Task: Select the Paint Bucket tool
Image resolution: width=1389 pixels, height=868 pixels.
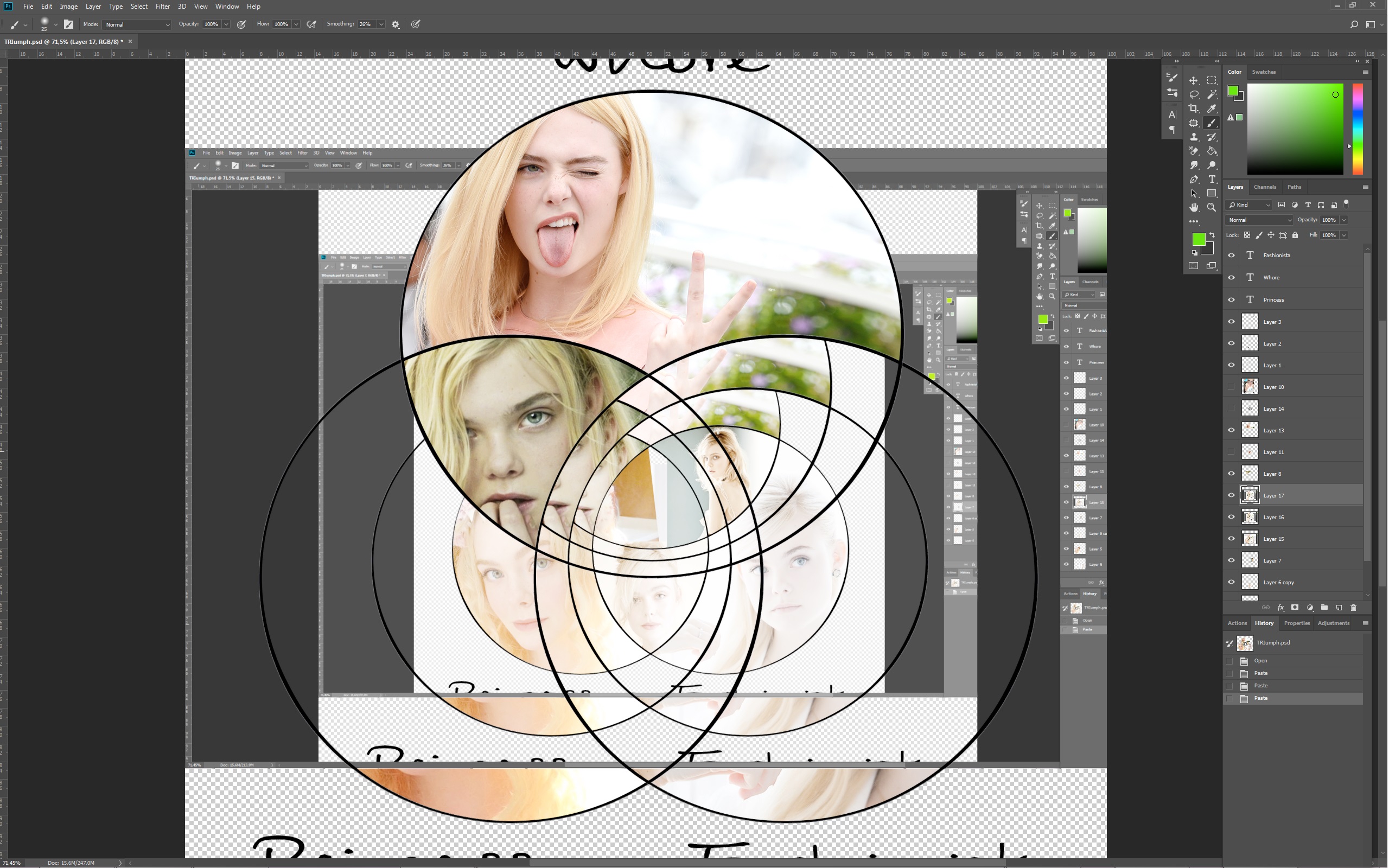Action: point(1212,151)
